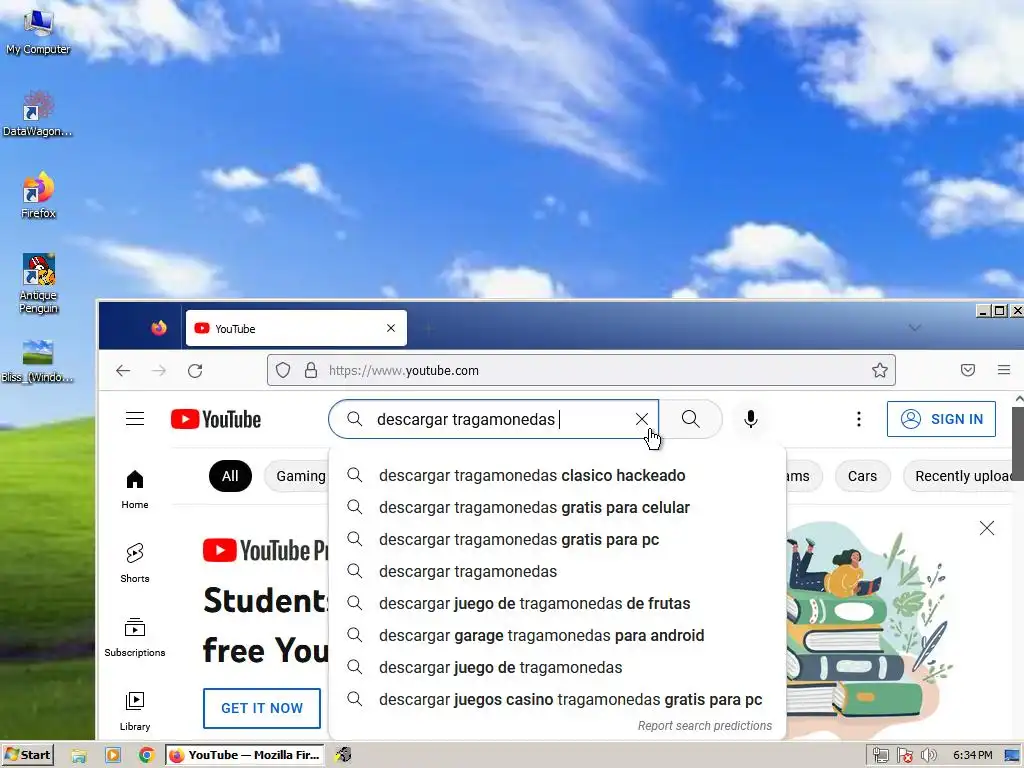The height and width of the screenshot is (768, 1024).
Task: Choose suggestion 'descargar garage tragamonedas para android'
Action: tap(557, 635)
